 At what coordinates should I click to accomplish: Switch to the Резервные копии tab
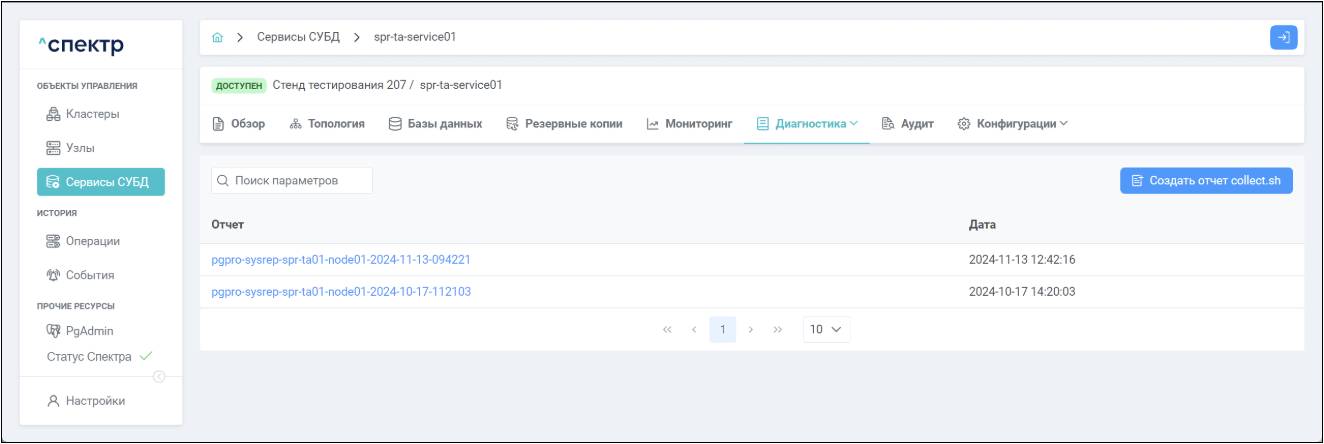pyautogui.click(x=565, y=124)
